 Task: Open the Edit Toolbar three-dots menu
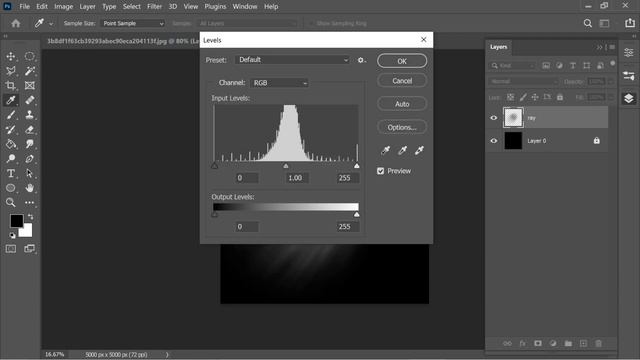pos(29,202)
